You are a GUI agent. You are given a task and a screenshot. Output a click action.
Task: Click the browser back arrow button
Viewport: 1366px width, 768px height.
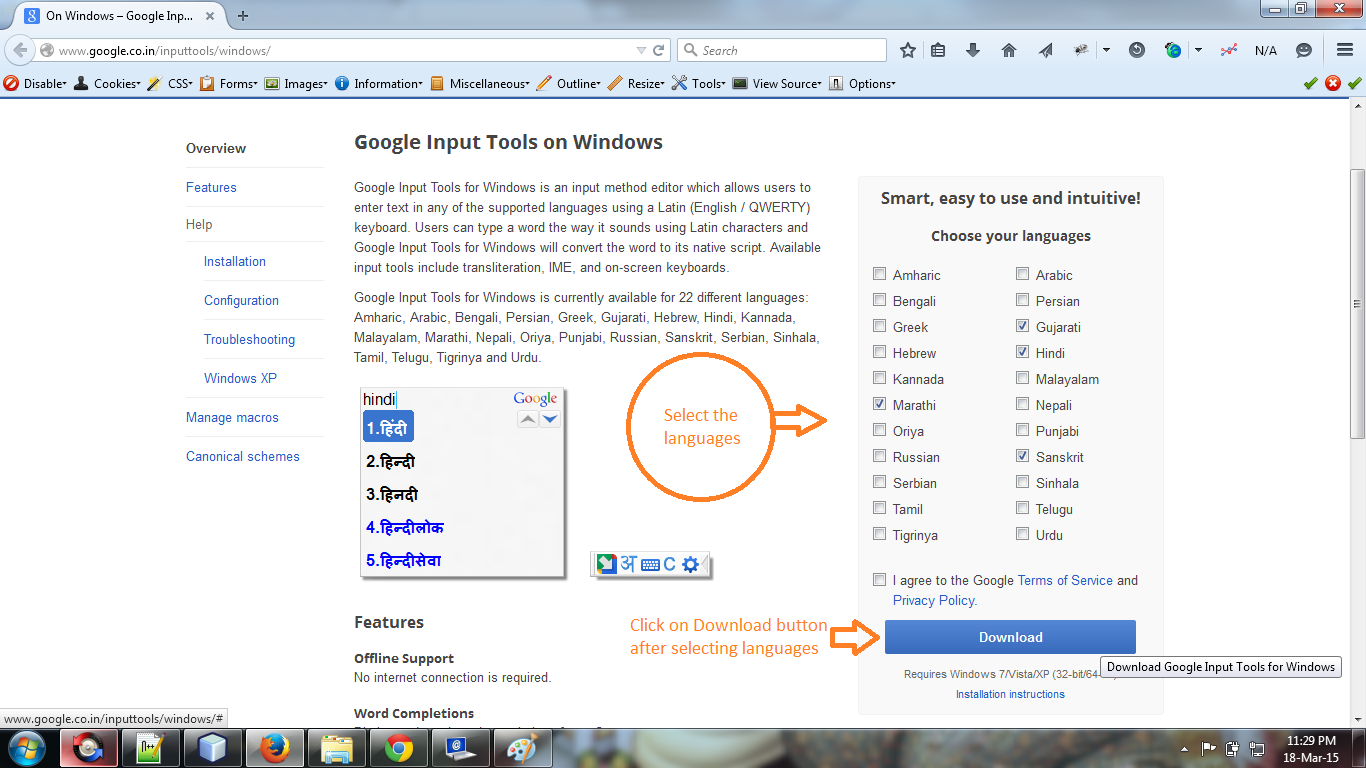coord(20,50)
